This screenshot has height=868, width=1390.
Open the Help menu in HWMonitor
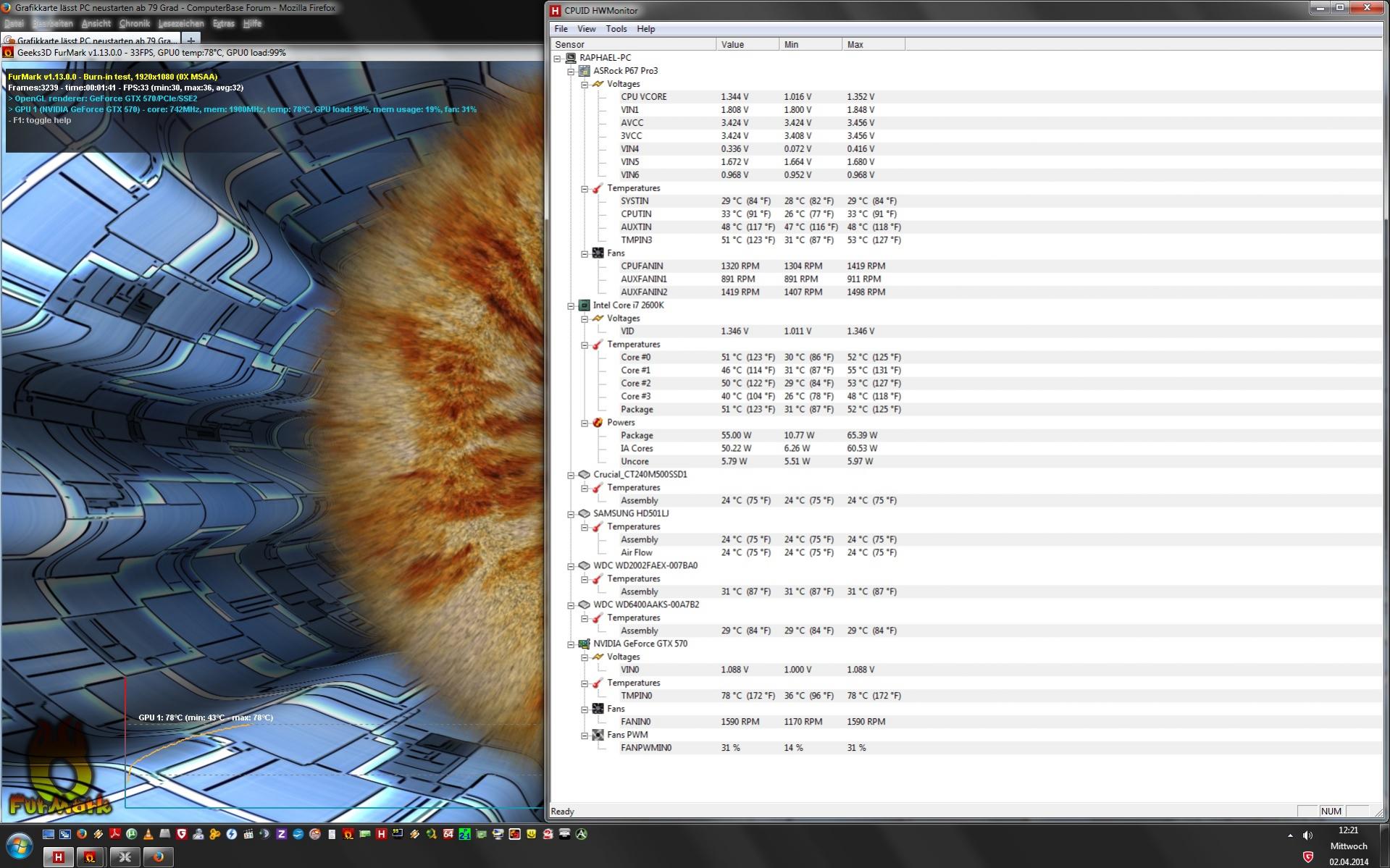[646, 29]
